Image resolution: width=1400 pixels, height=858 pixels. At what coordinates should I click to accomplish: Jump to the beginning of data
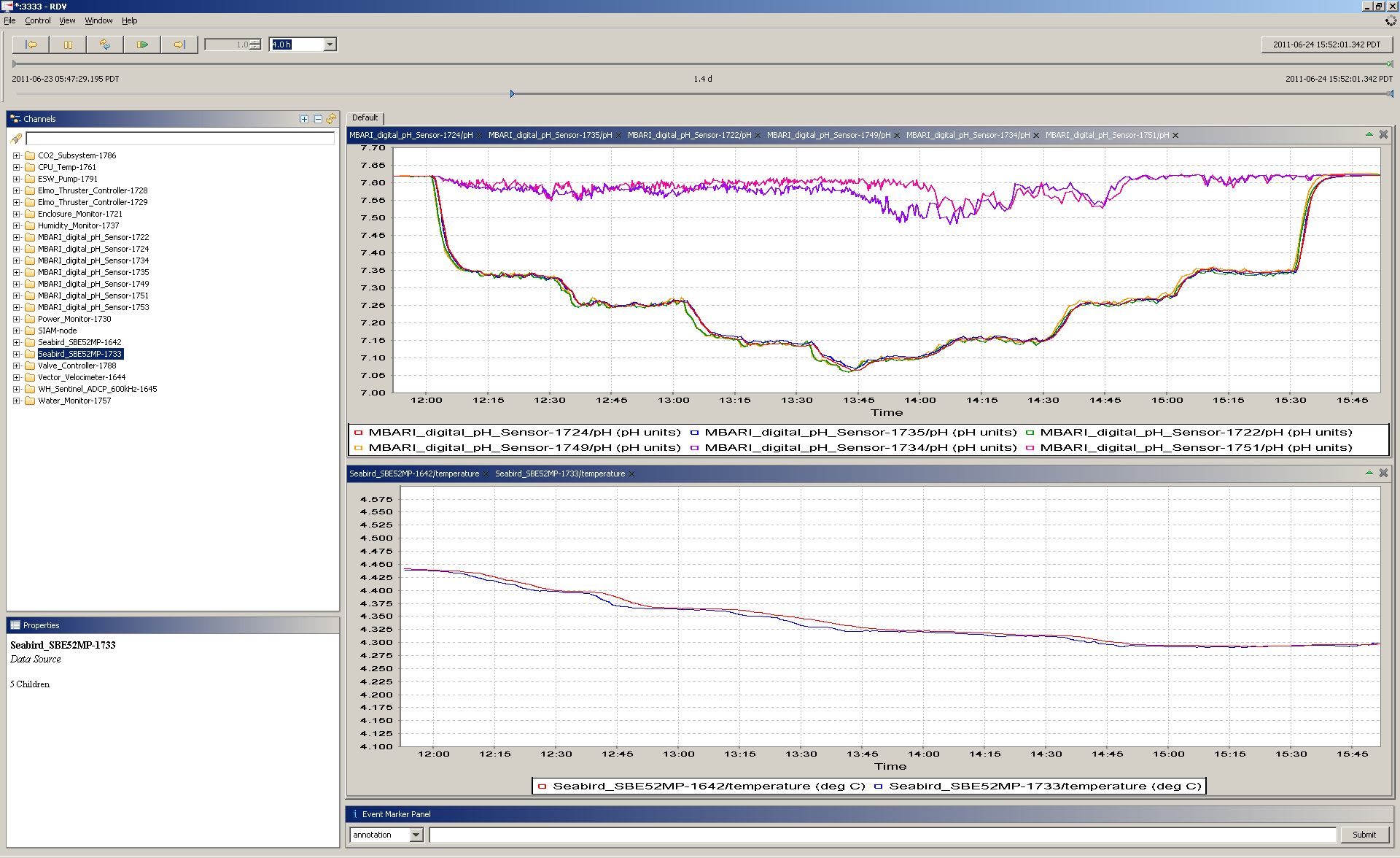31,45
